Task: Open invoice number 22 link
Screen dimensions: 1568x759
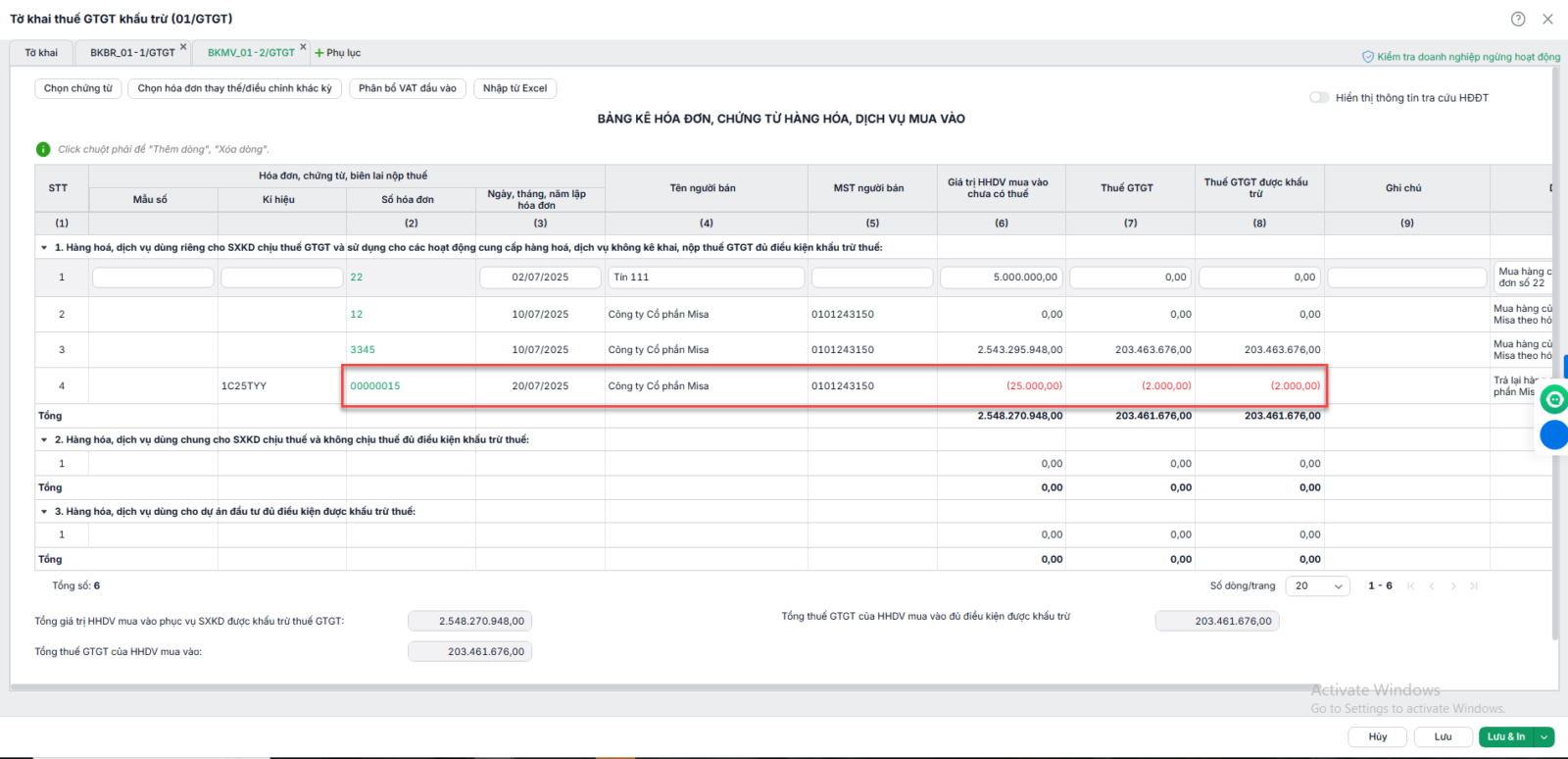Action: [x=357, y=278]
